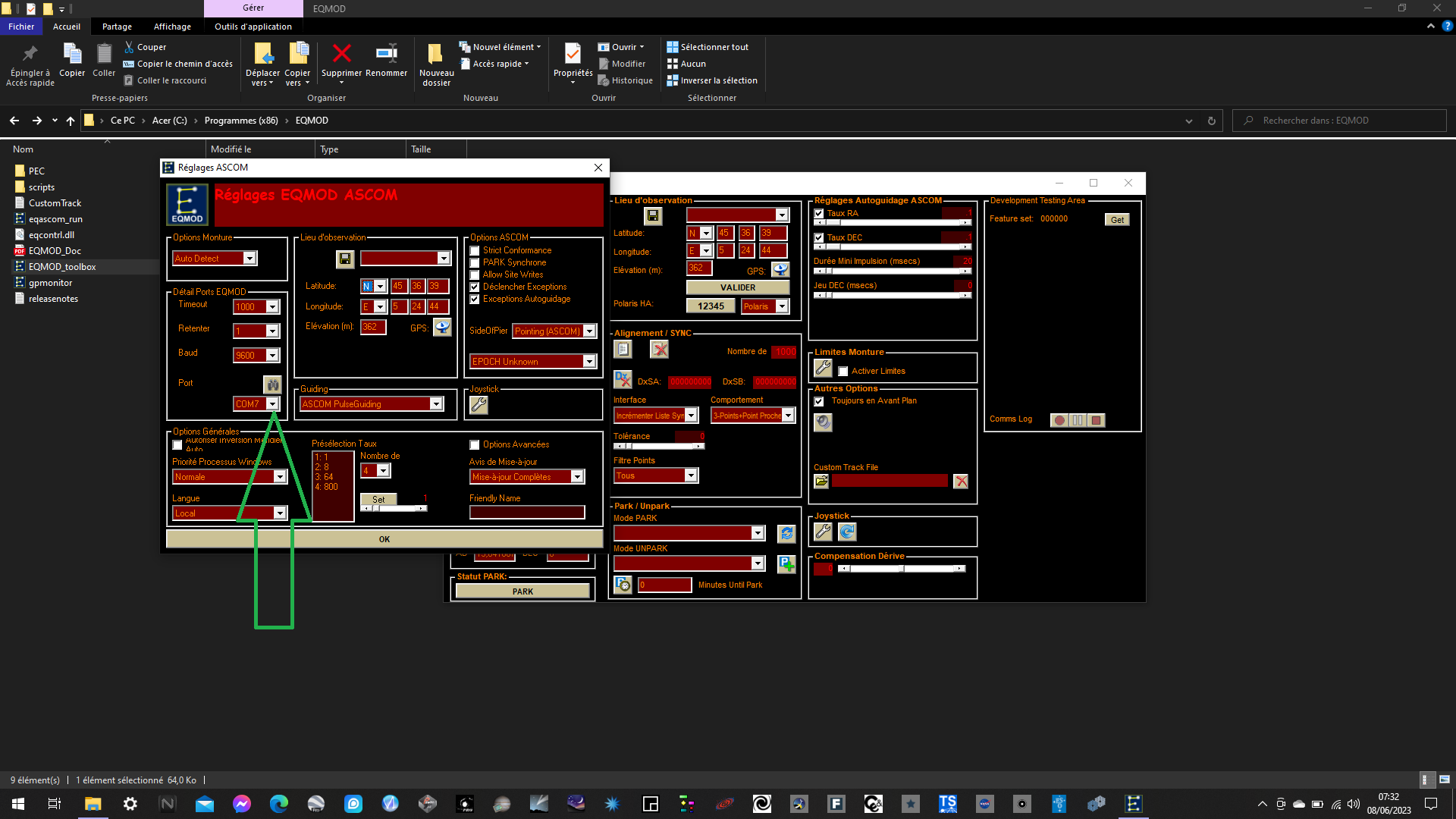Clear Custom Track File with red X
This screenshot has width=1456, height=819.
(x=961, y=482)
